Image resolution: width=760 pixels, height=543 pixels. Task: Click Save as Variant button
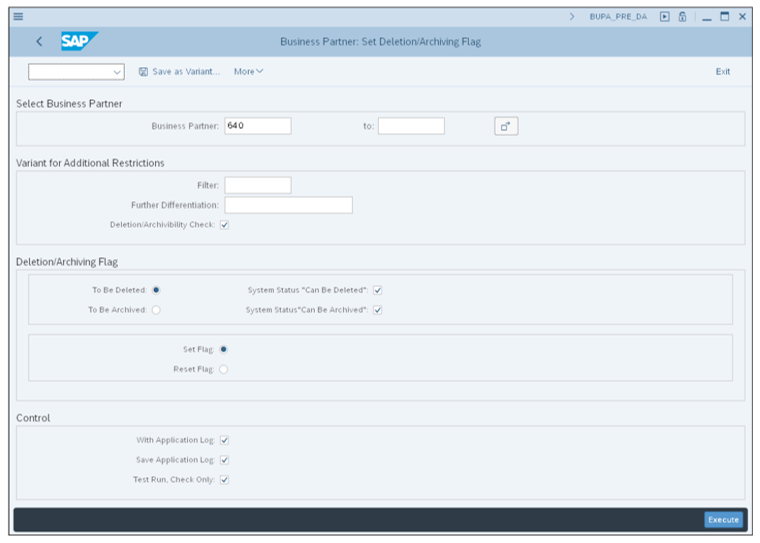tap(179, 72)
